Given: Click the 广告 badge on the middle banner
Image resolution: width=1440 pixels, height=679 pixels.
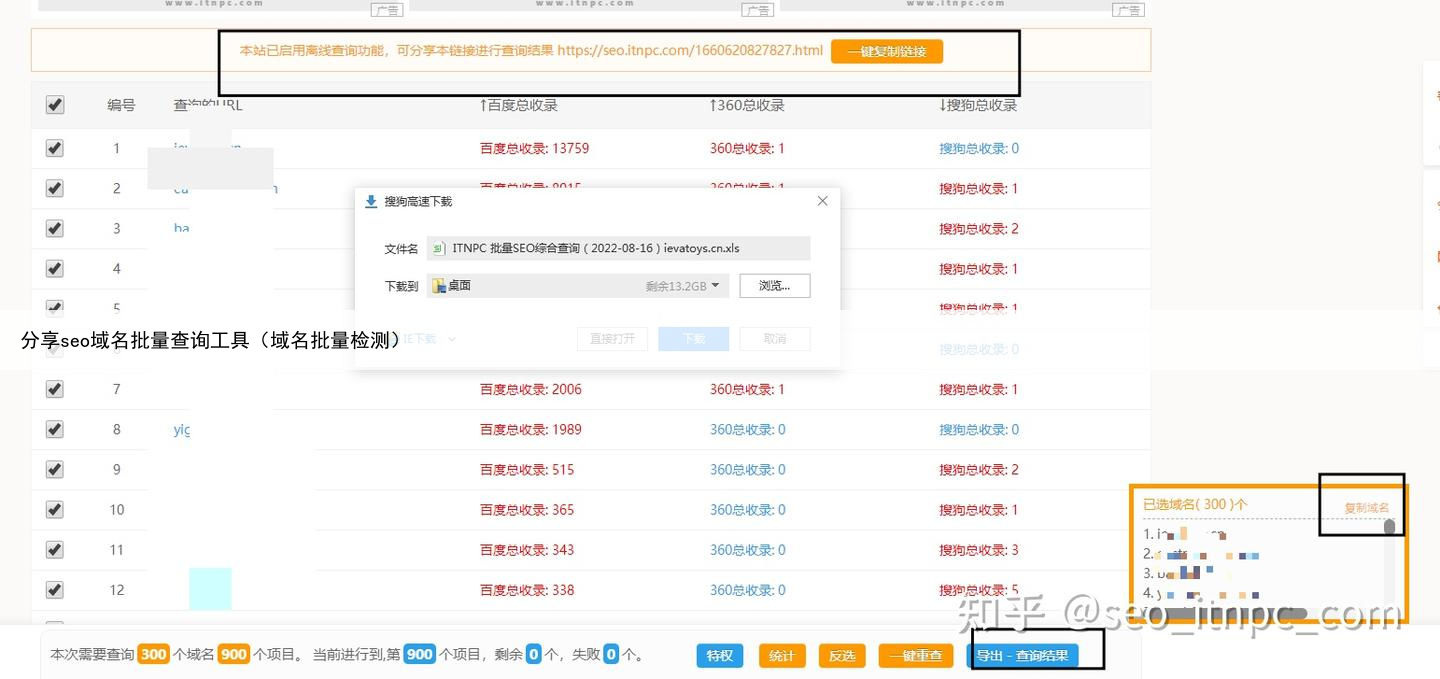Looking at the screenshot, I should [x=757, y=10].
